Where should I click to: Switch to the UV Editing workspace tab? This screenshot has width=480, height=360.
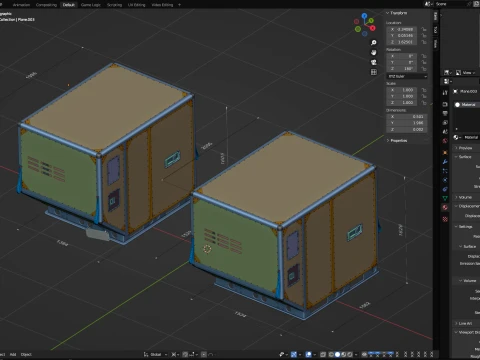tap(137, 5)
